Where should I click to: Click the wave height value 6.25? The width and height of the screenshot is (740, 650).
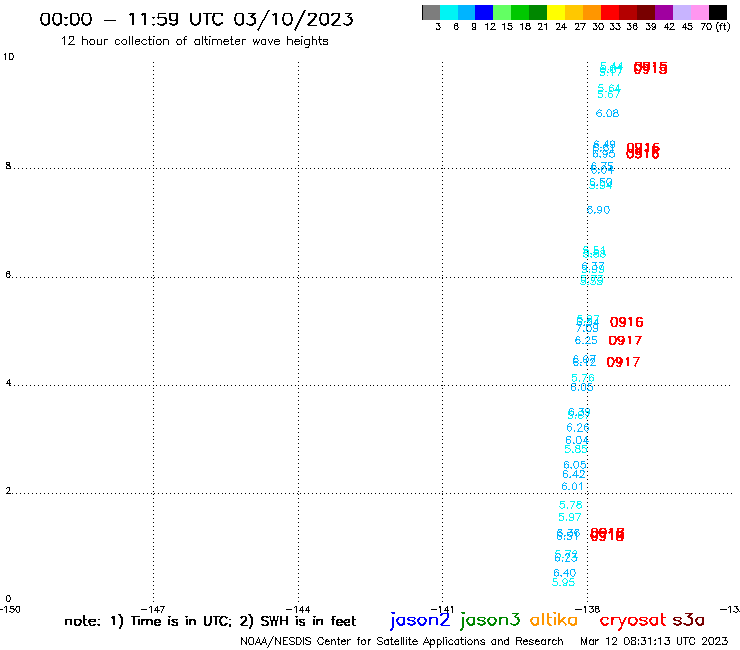point(586,340)
